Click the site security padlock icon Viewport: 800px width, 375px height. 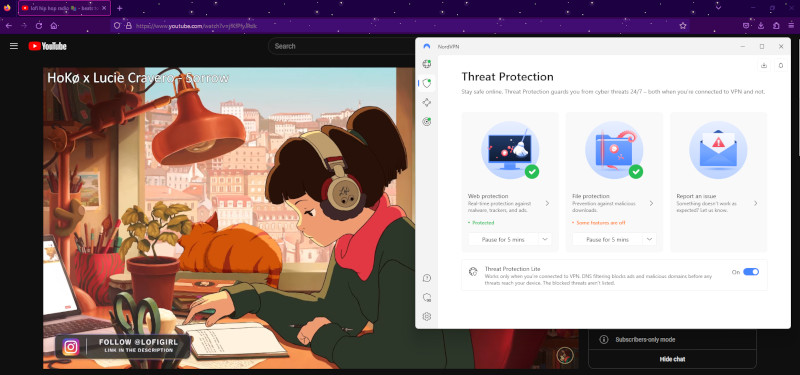[x=129, y=26]
